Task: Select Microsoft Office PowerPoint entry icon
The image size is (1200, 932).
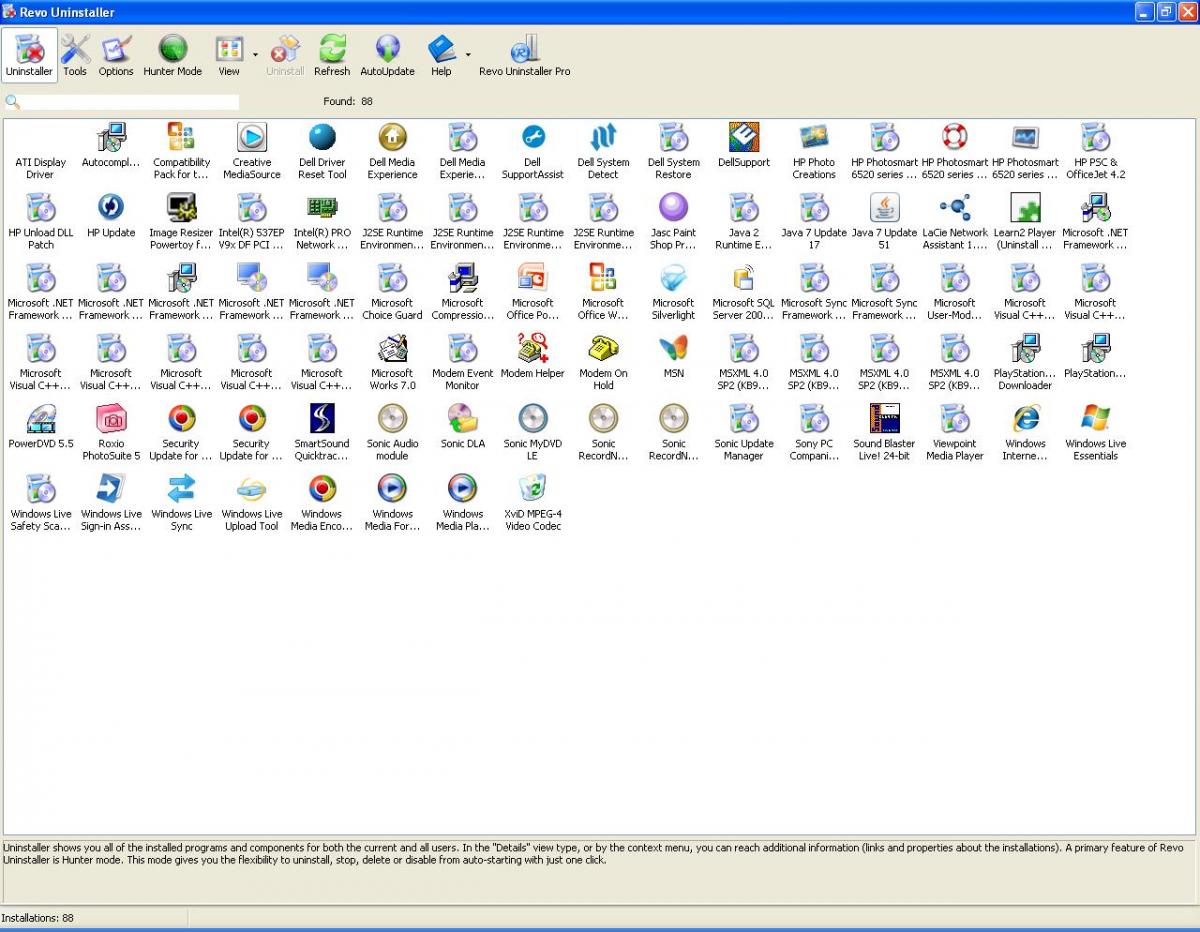Action: pyautogui.click(x=533, y=278)
